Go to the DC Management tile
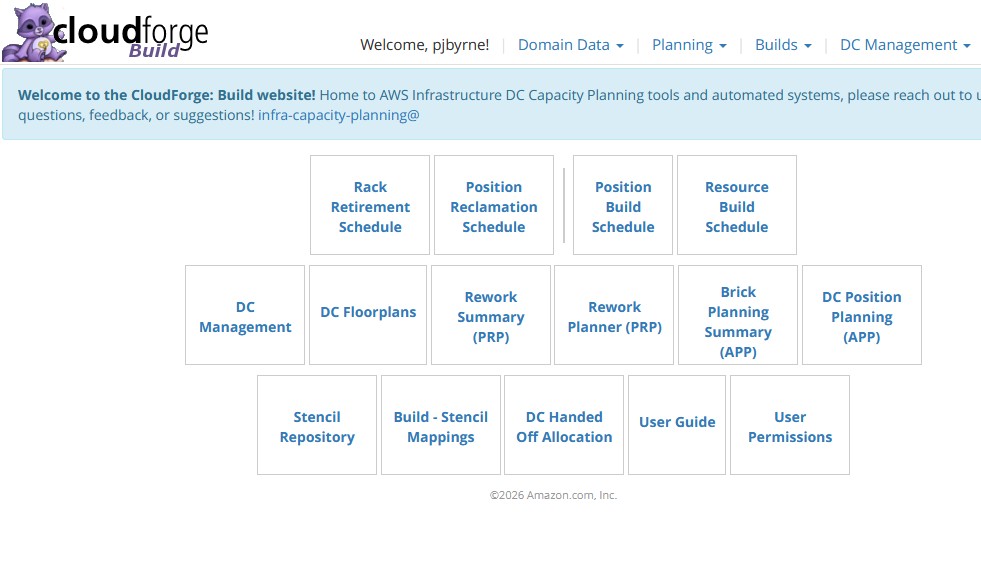Screen dimensions: 981x569 [245, 316]
